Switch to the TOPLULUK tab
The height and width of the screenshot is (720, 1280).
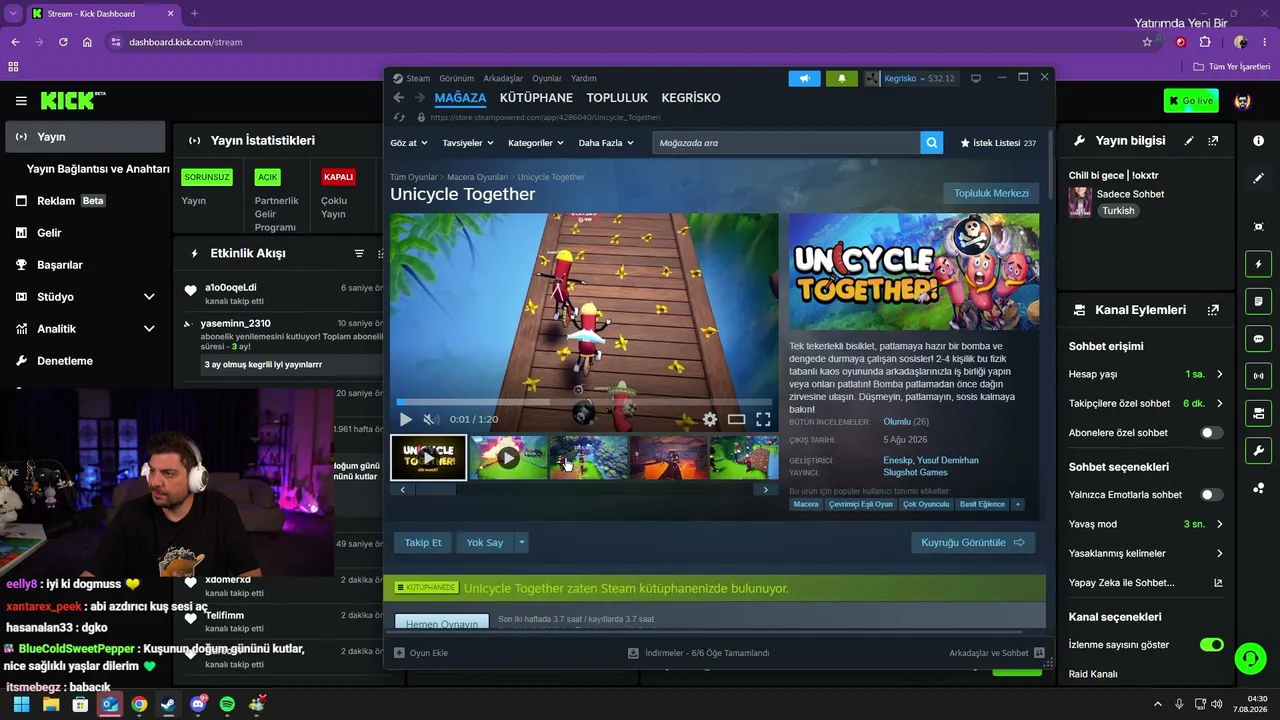pyautogui.click(x=617, y=98)
